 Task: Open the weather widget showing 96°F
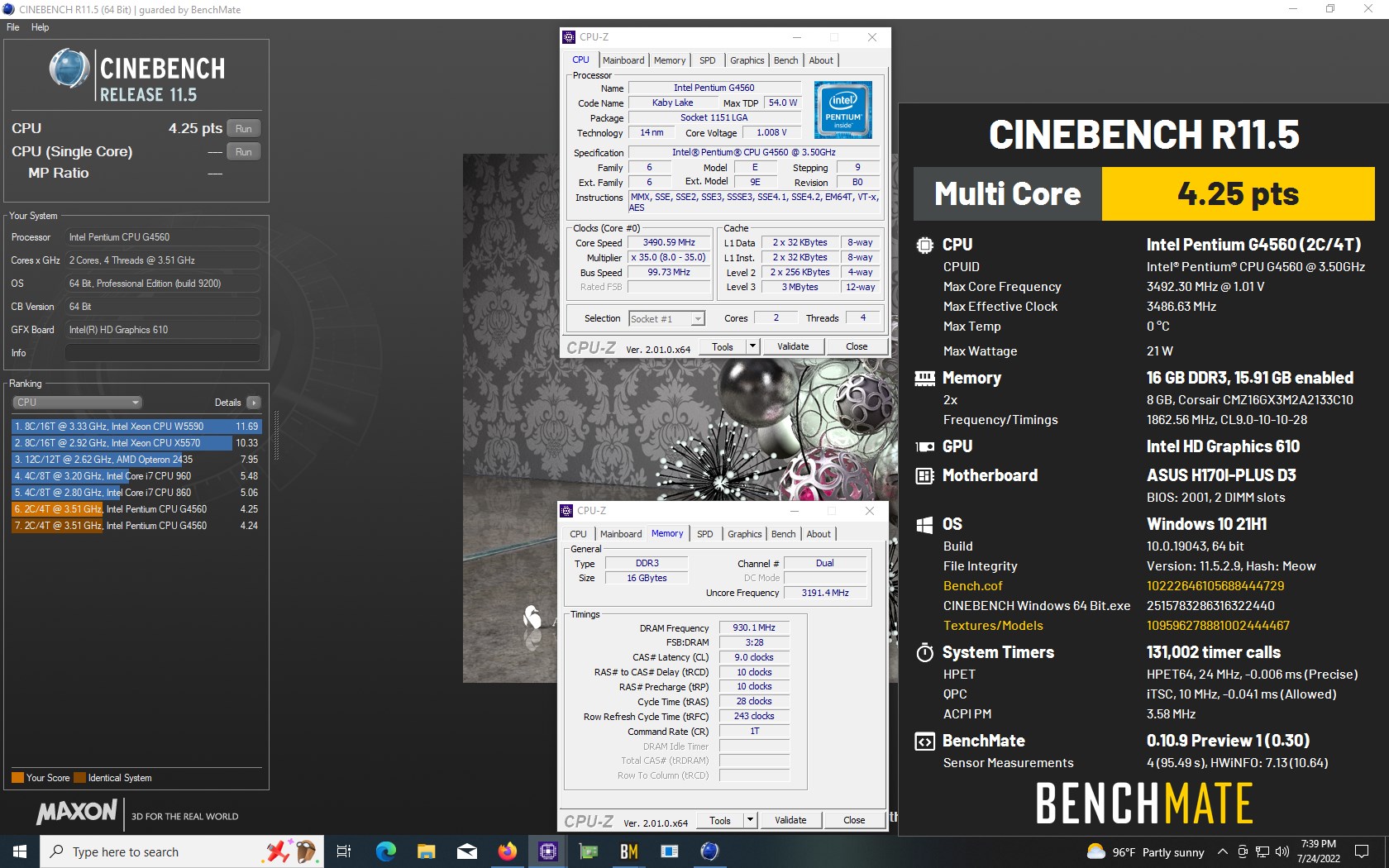(1145, 851)
